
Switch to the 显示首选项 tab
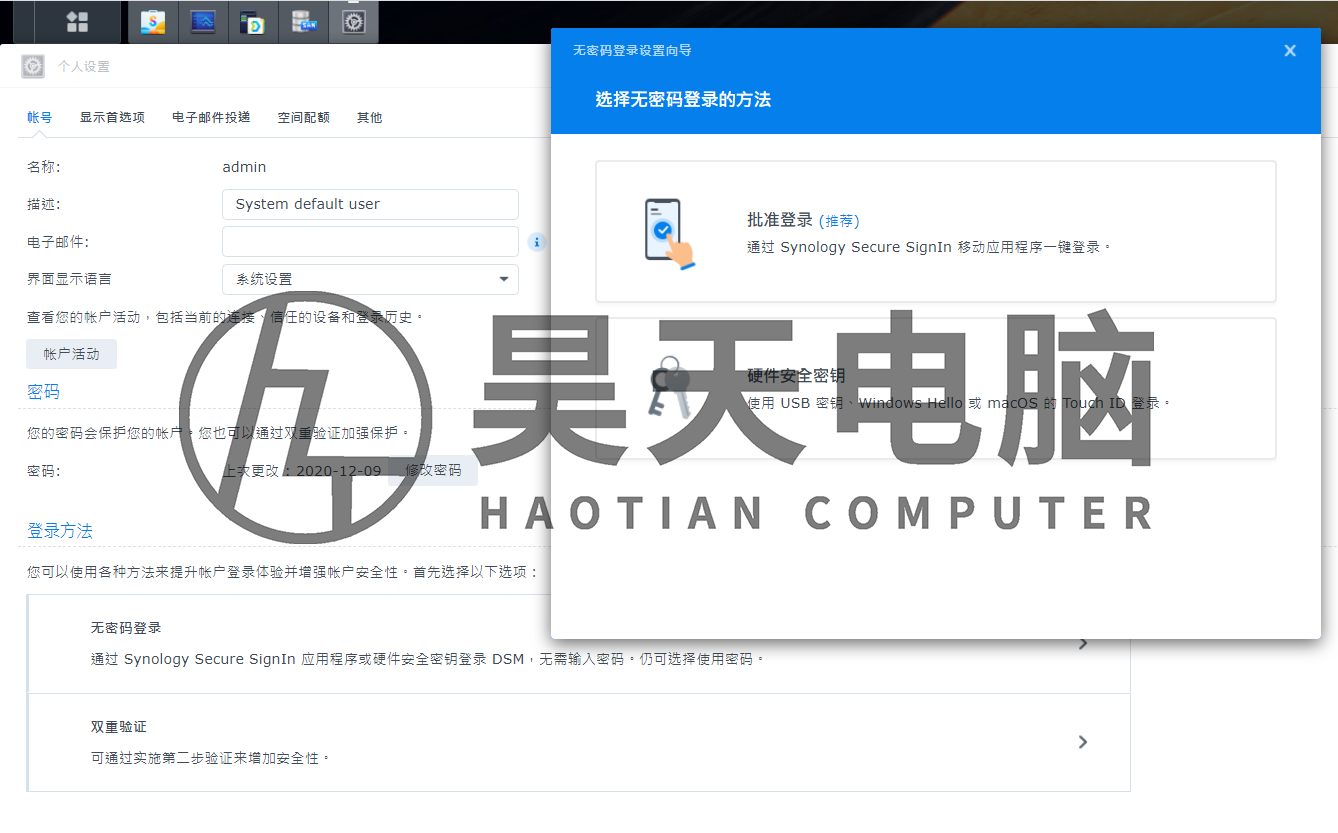(x=112, y=117)
